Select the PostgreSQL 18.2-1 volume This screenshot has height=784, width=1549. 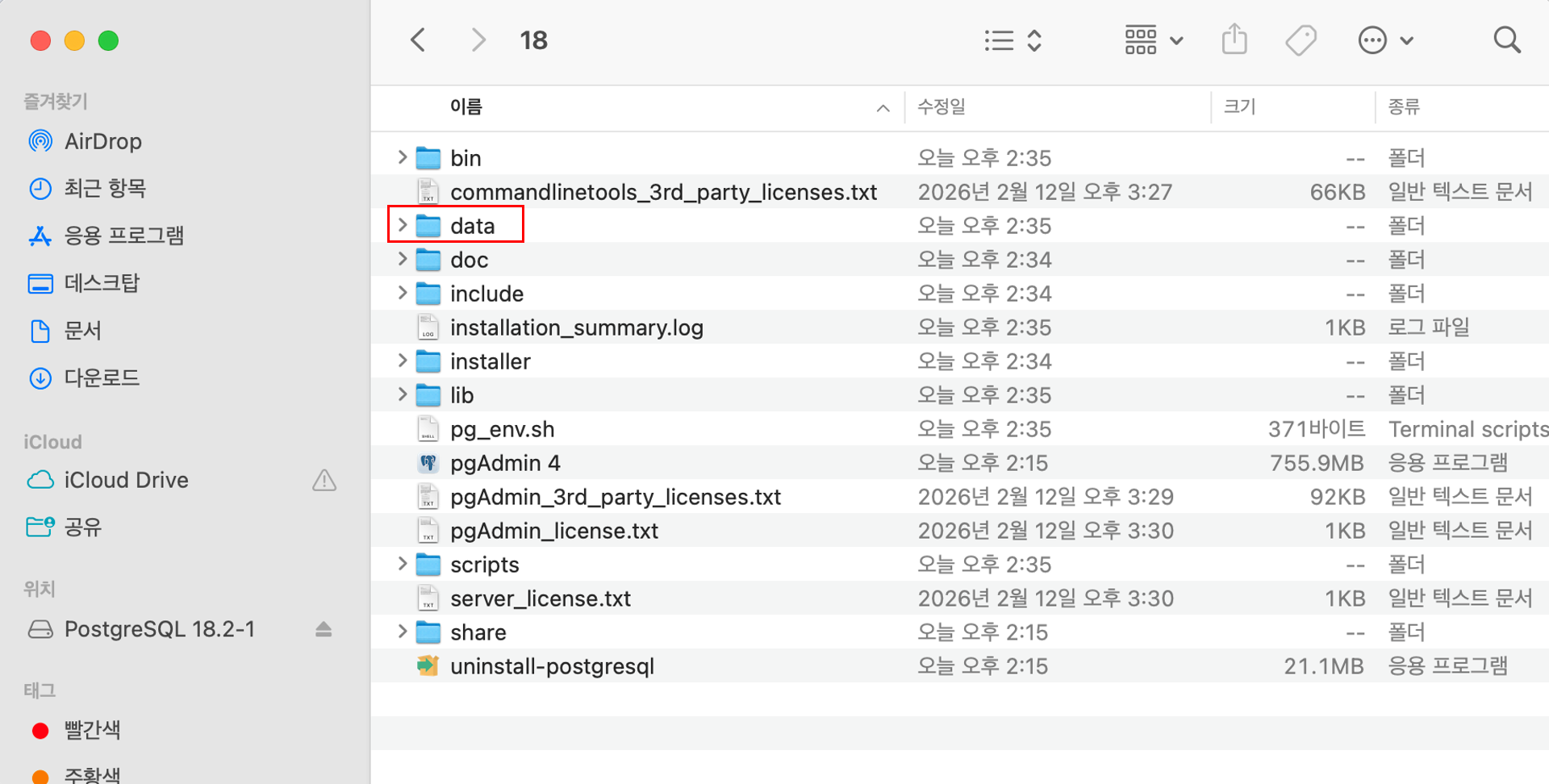pyautogui.click(x=159, y=629)
